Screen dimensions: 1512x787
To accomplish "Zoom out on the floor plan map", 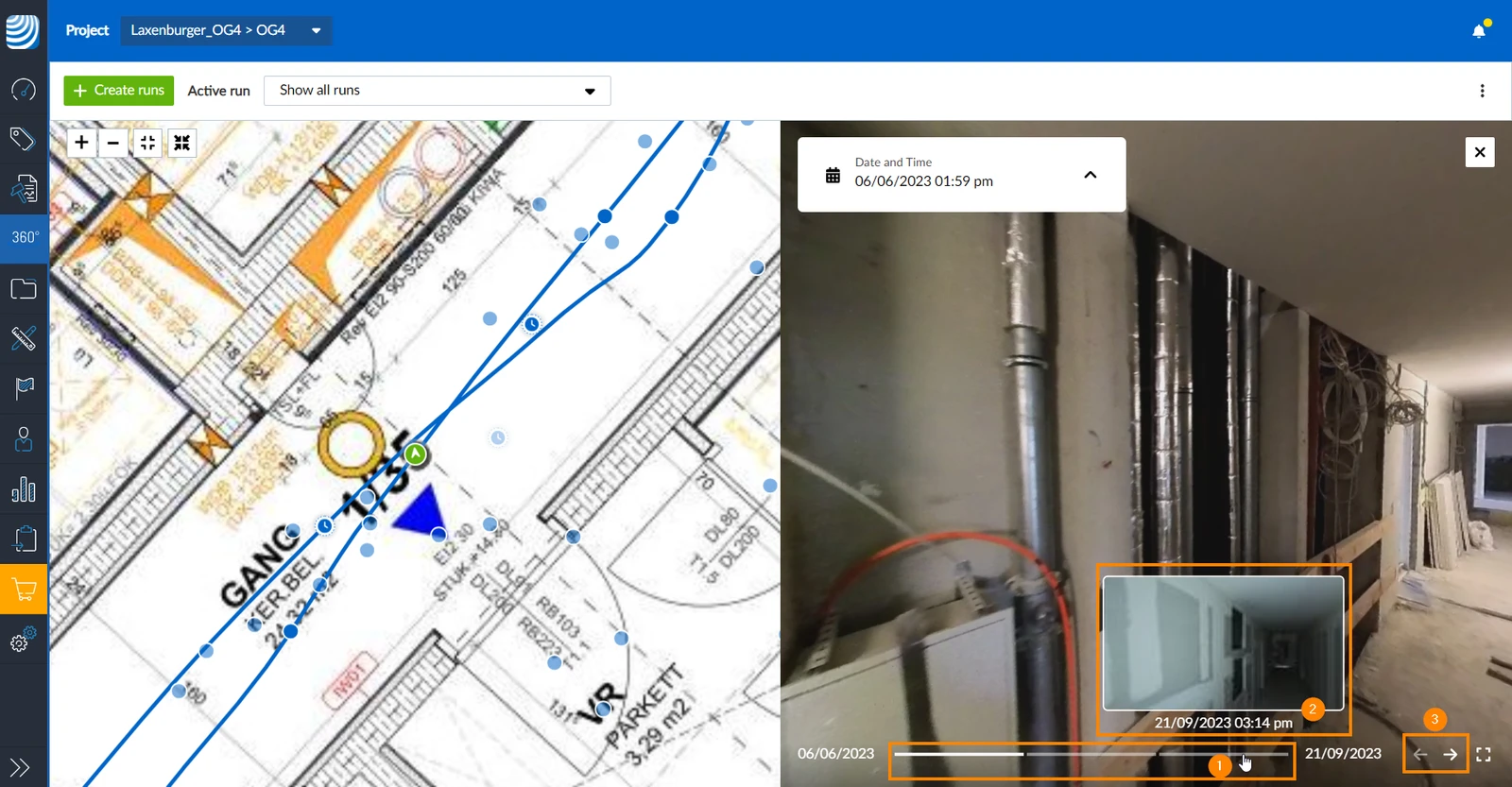I will coord(113,143).
